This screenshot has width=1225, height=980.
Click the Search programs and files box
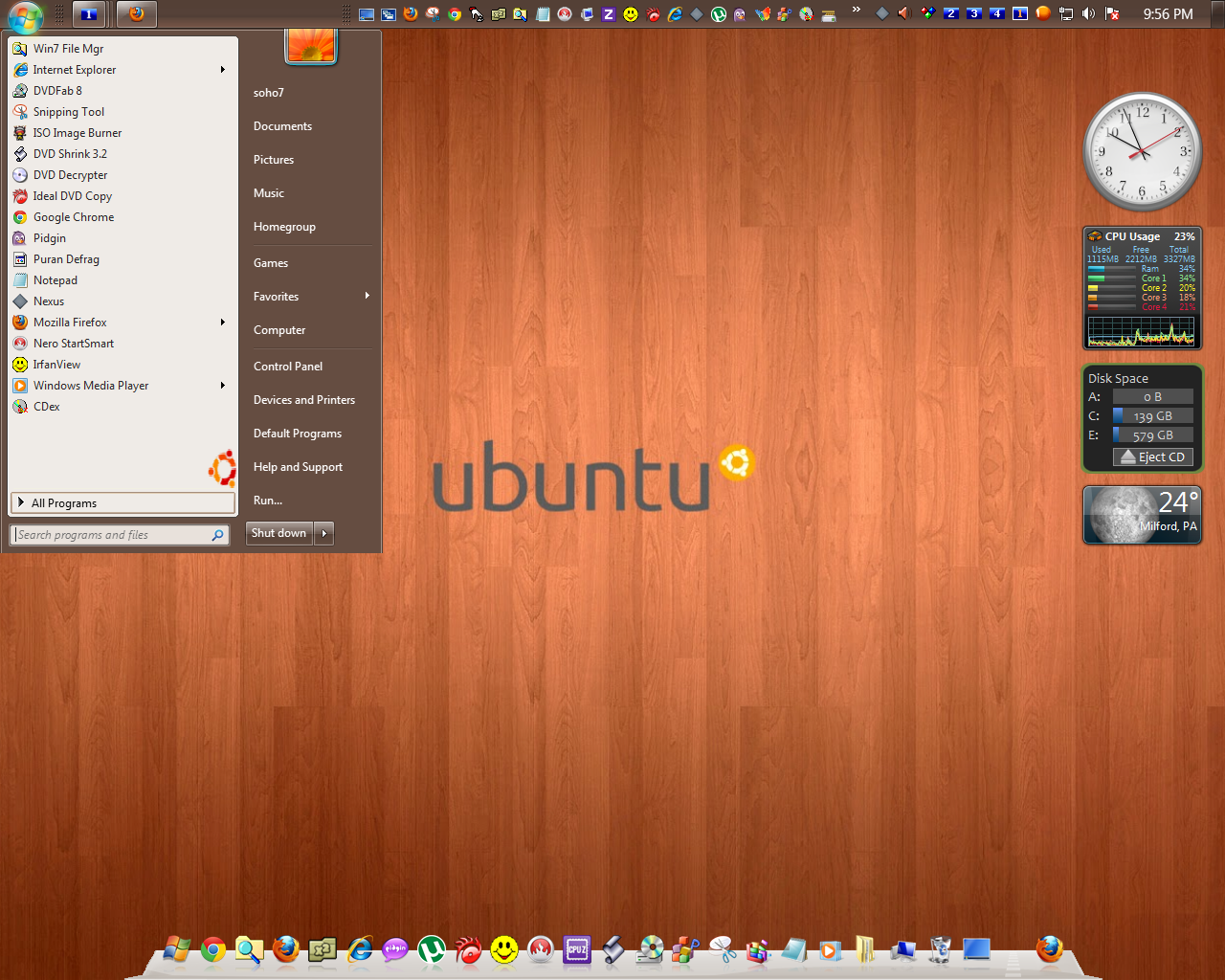[x=121, y=535]
